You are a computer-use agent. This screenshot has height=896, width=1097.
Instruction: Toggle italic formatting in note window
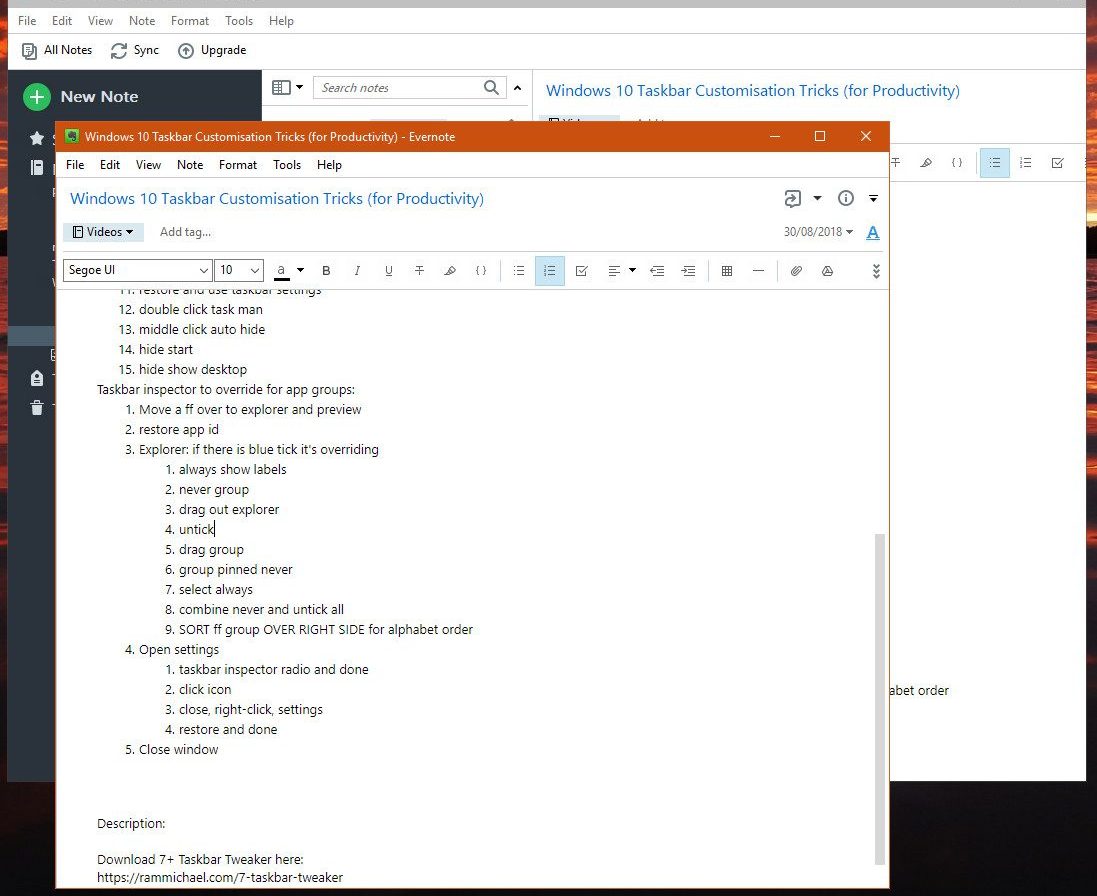[358, 271]
